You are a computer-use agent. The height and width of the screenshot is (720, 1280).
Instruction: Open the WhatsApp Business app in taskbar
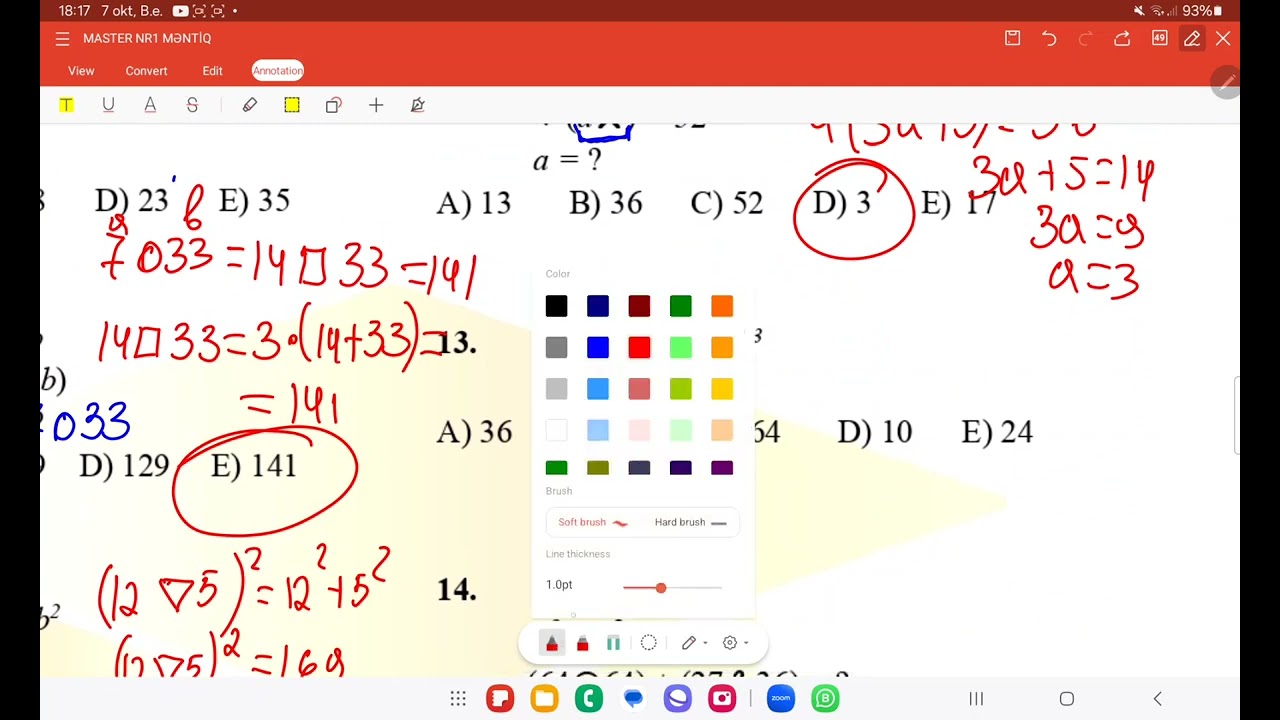coord(825,699)
